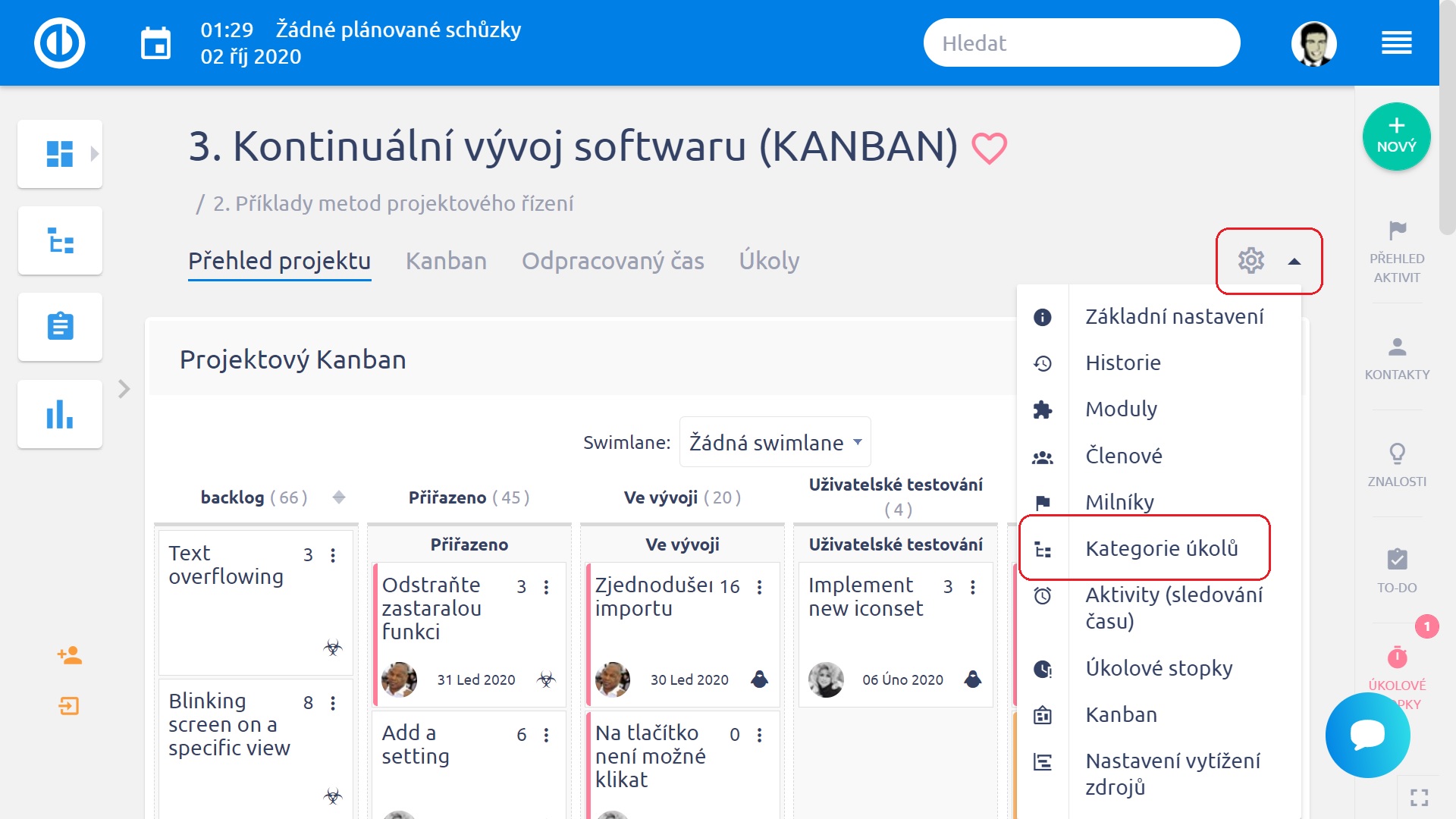Open the calendar meetings icon
Viewport: 1456px width, 819px height.
pos(155,43)
